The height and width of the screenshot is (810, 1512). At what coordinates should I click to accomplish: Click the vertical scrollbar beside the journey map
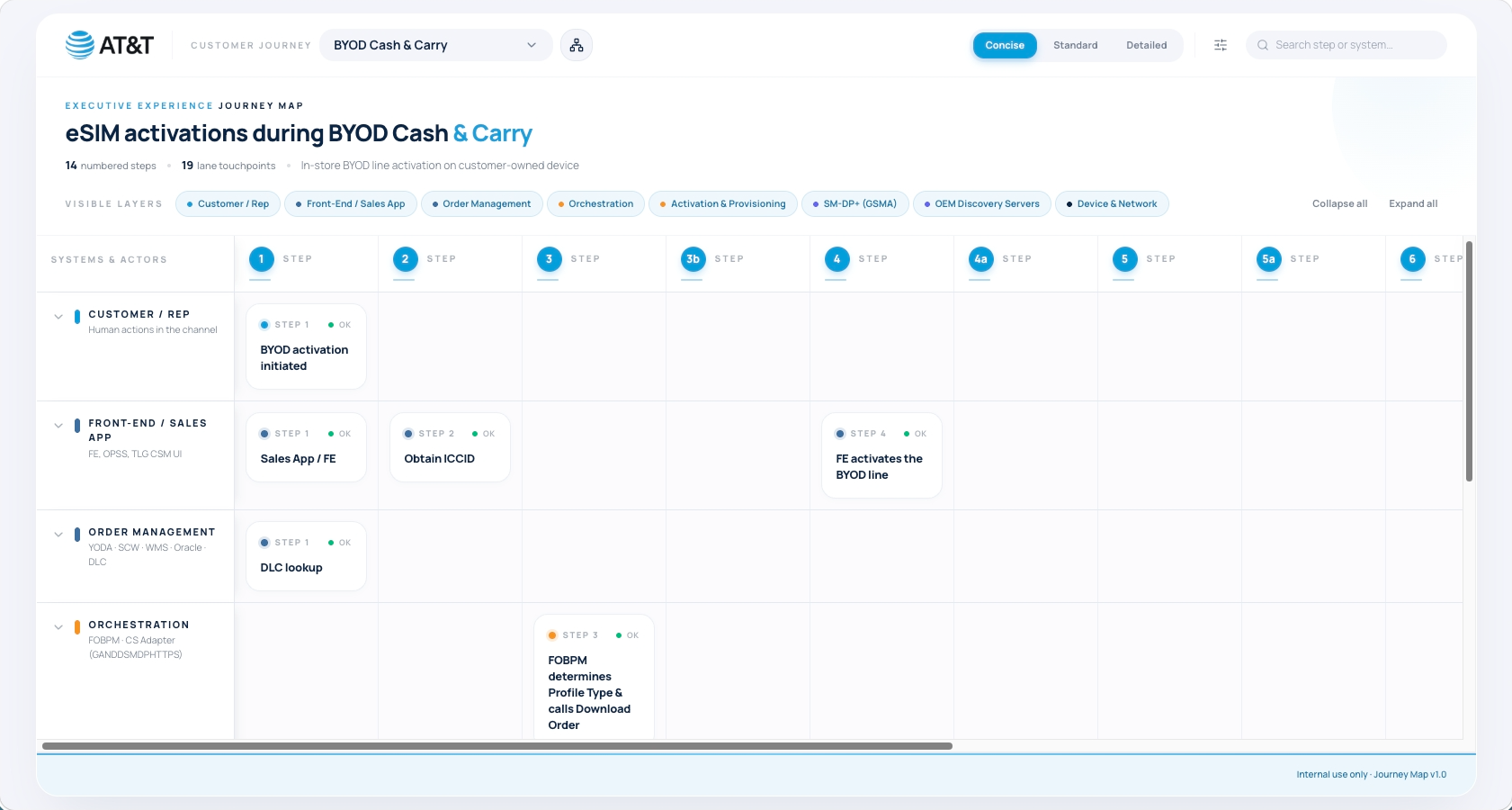[1469, 361]
